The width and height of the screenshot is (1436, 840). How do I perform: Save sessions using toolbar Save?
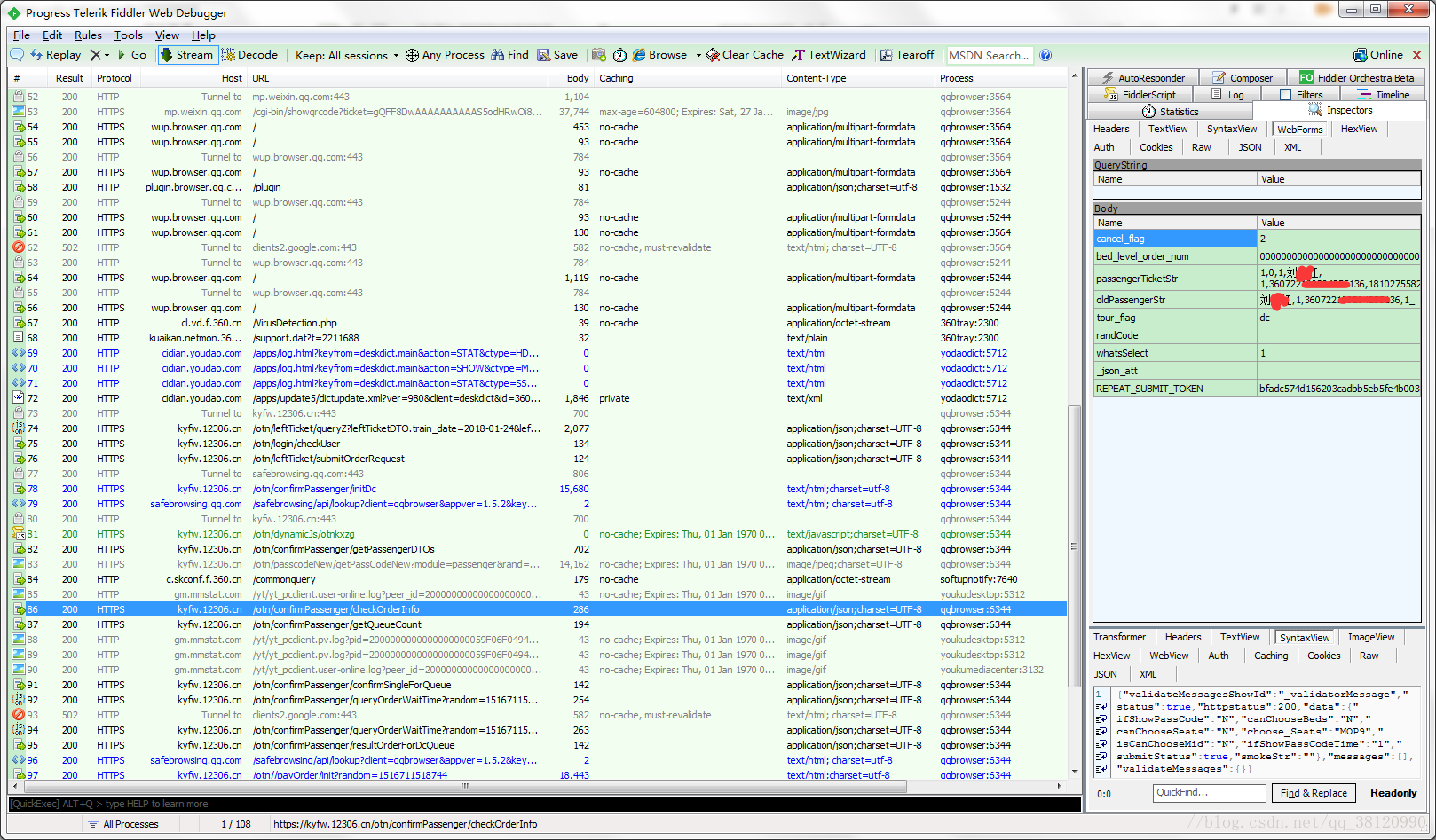pyautogui.click(x=557, y=55)
